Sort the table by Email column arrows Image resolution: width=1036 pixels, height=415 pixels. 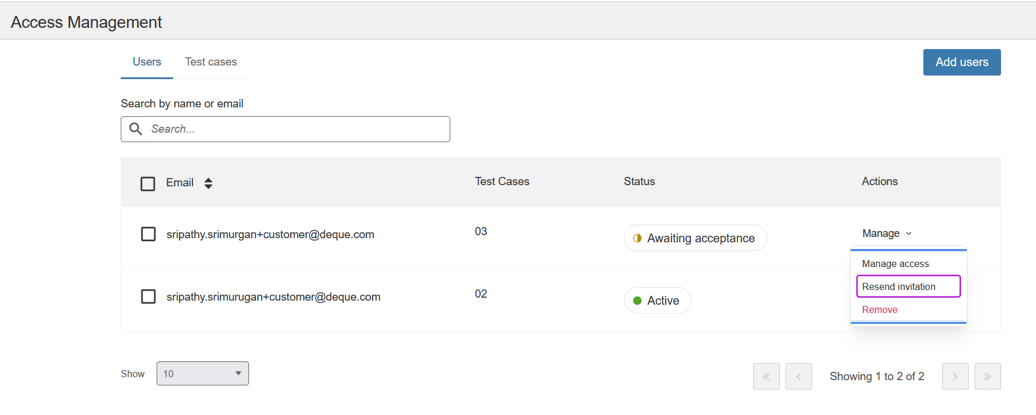coord(208,183)
